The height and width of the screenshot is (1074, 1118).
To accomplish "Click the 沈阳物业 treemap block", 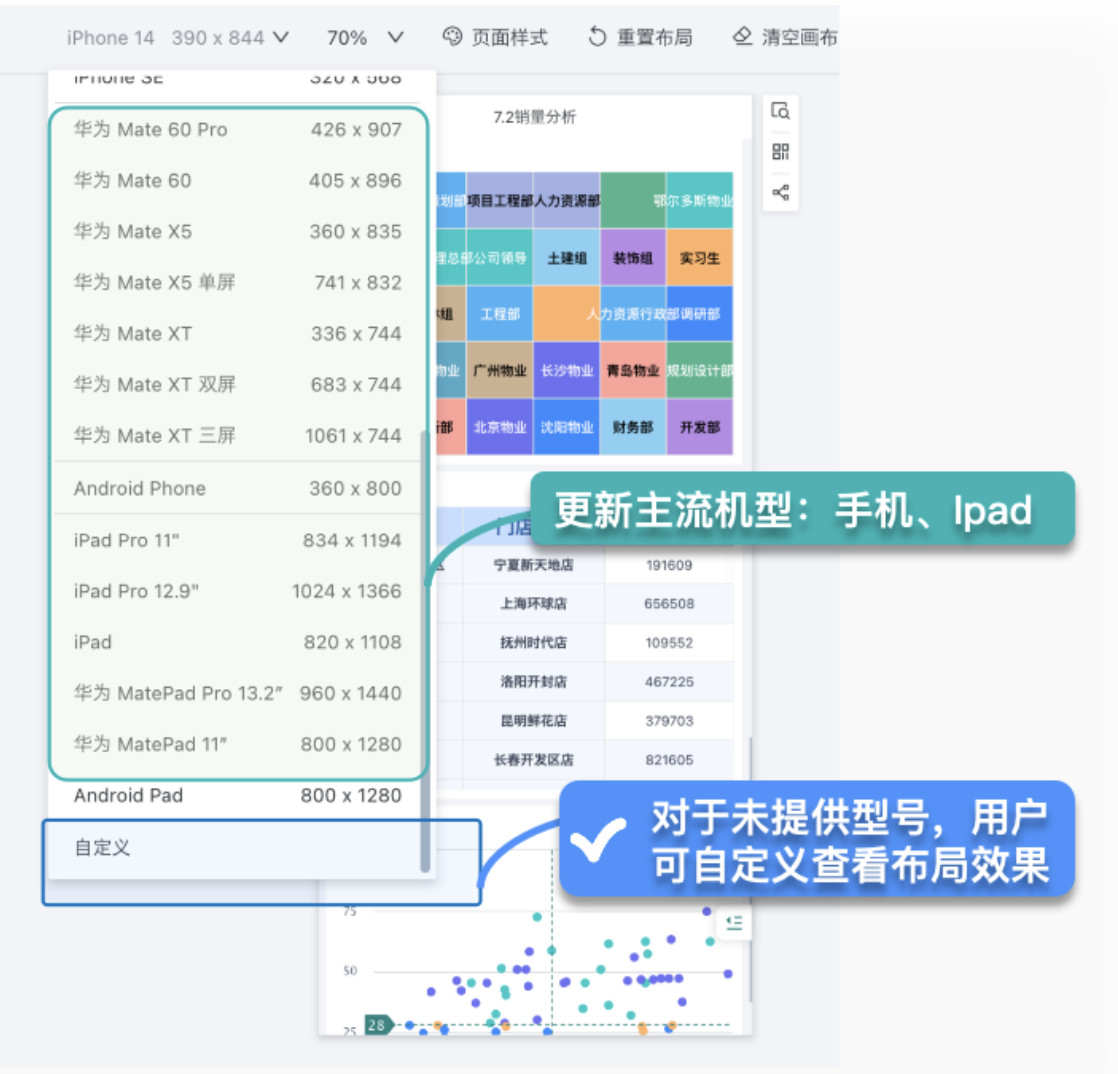I will tap(567, 427).
